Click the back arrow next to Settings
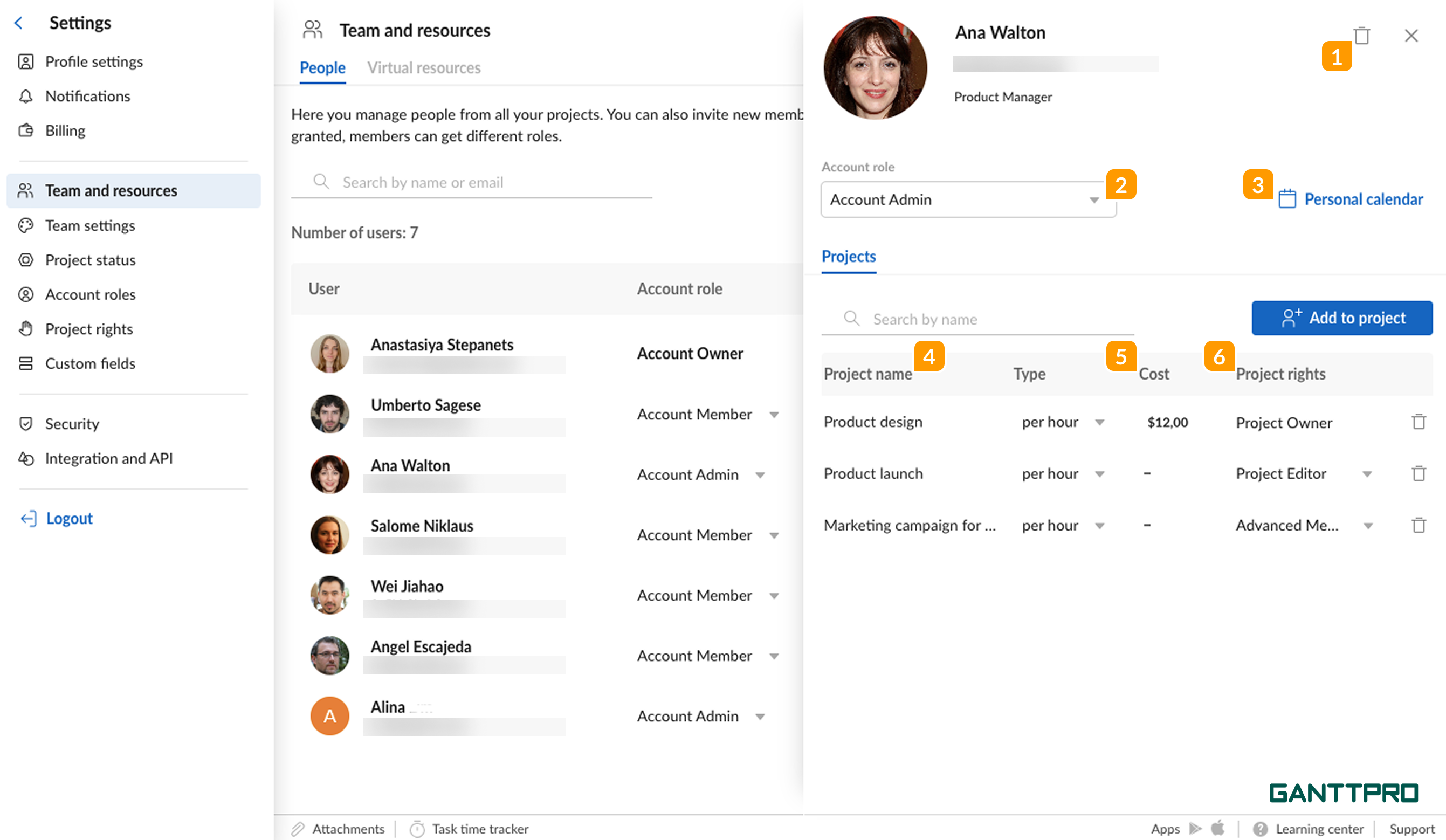 tap(18, 23)
